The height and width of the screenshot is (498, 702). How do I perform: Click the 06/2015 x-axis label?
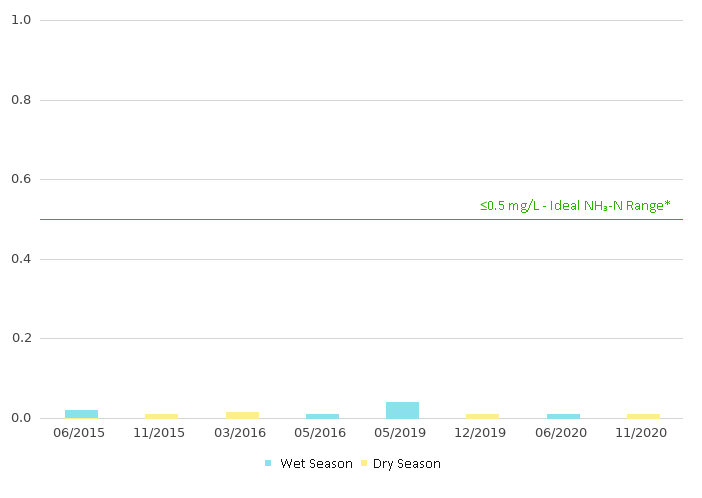click(x=81, y=433)
